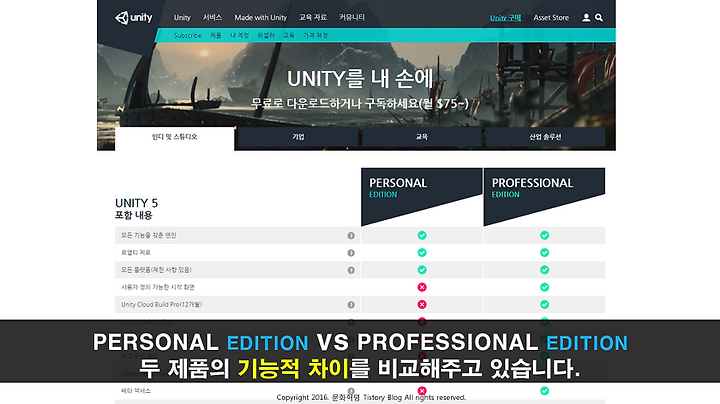Switch to the 교육 tab below banner
This screenshot has height=404, width=720.
[422, 137]
